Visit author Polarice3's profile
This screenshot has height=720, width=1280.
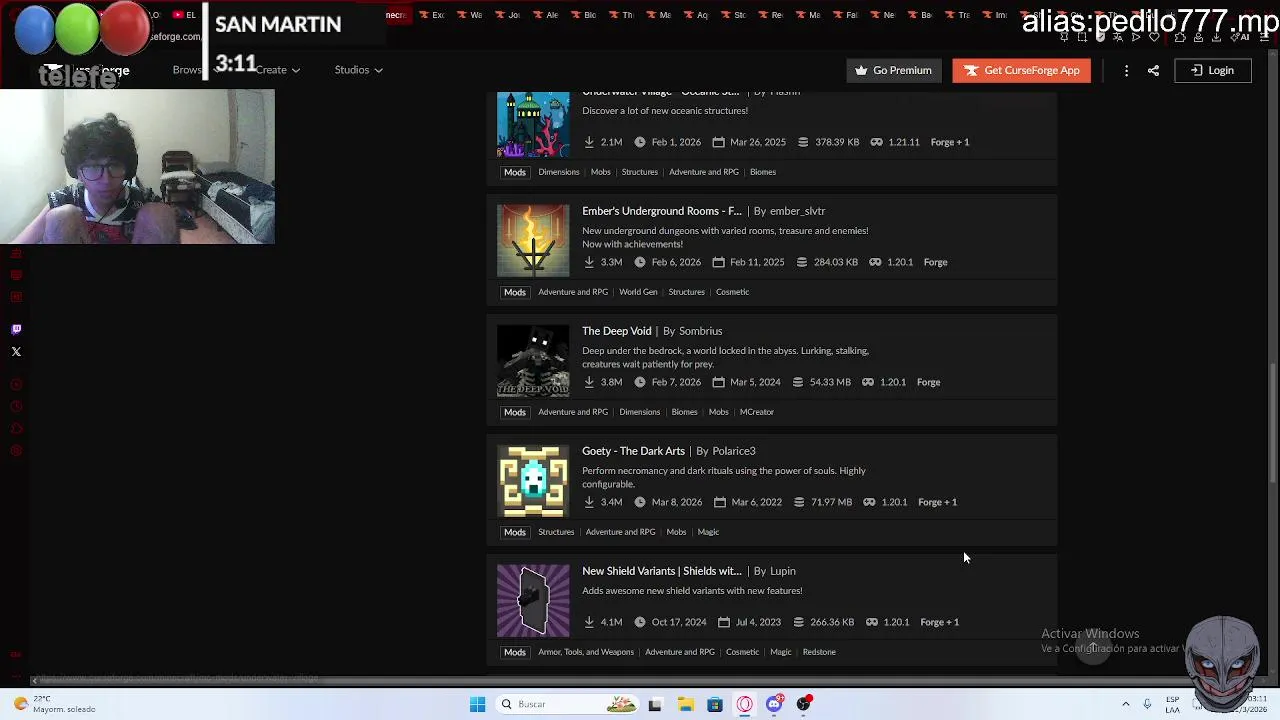point(734,451)
